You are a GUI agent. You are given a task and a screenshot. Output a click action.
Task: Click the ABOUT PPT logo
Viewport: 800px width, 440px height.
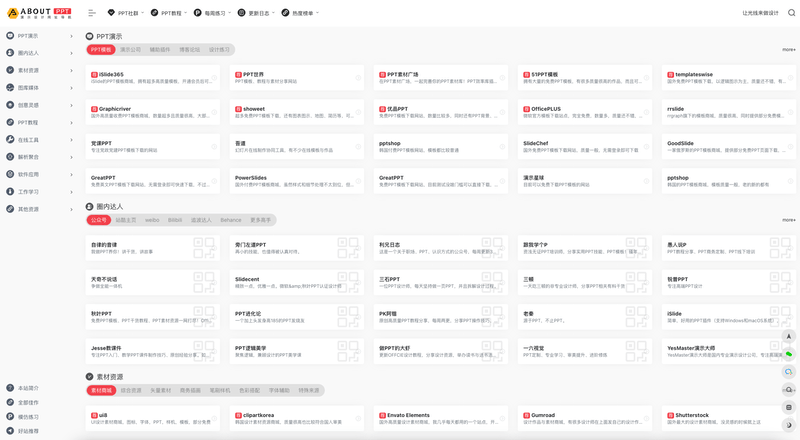coord(39,13)
